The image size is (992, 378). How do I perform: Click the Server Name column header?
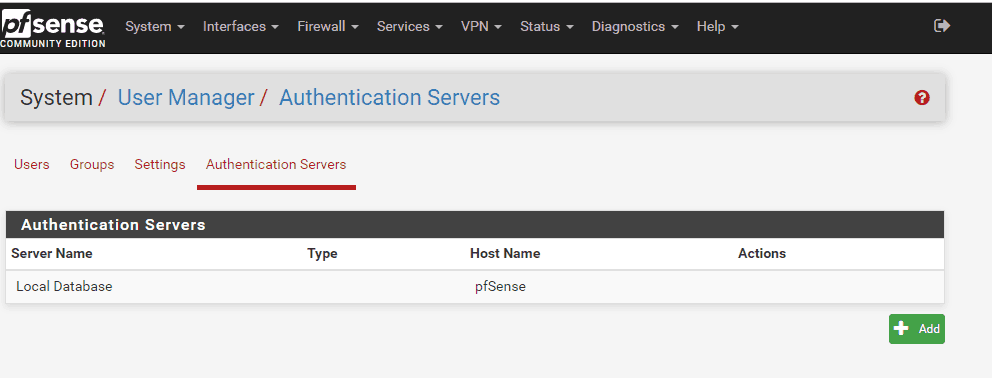click(x=52, y=253)
